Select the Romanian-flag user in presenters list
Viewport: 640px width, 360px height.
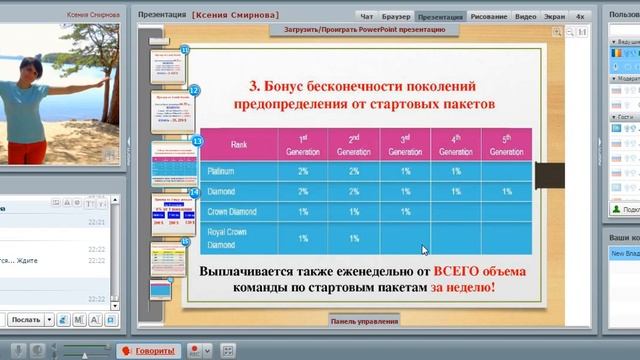[624, 53]
